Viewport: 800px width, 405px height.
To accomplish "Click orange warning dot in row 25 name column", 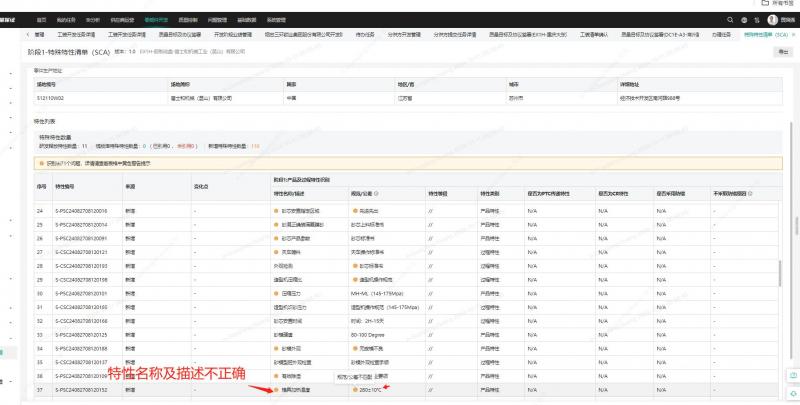I will (x=277, y=224).
